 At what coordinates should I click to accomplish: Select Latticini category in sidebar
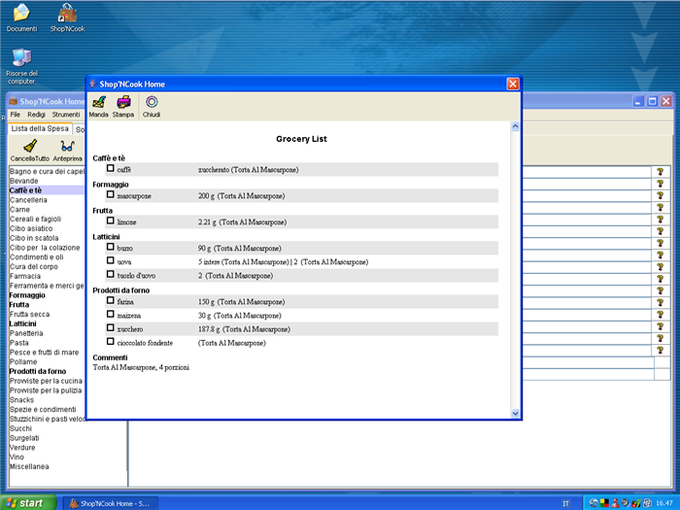(x=23, y=324)
